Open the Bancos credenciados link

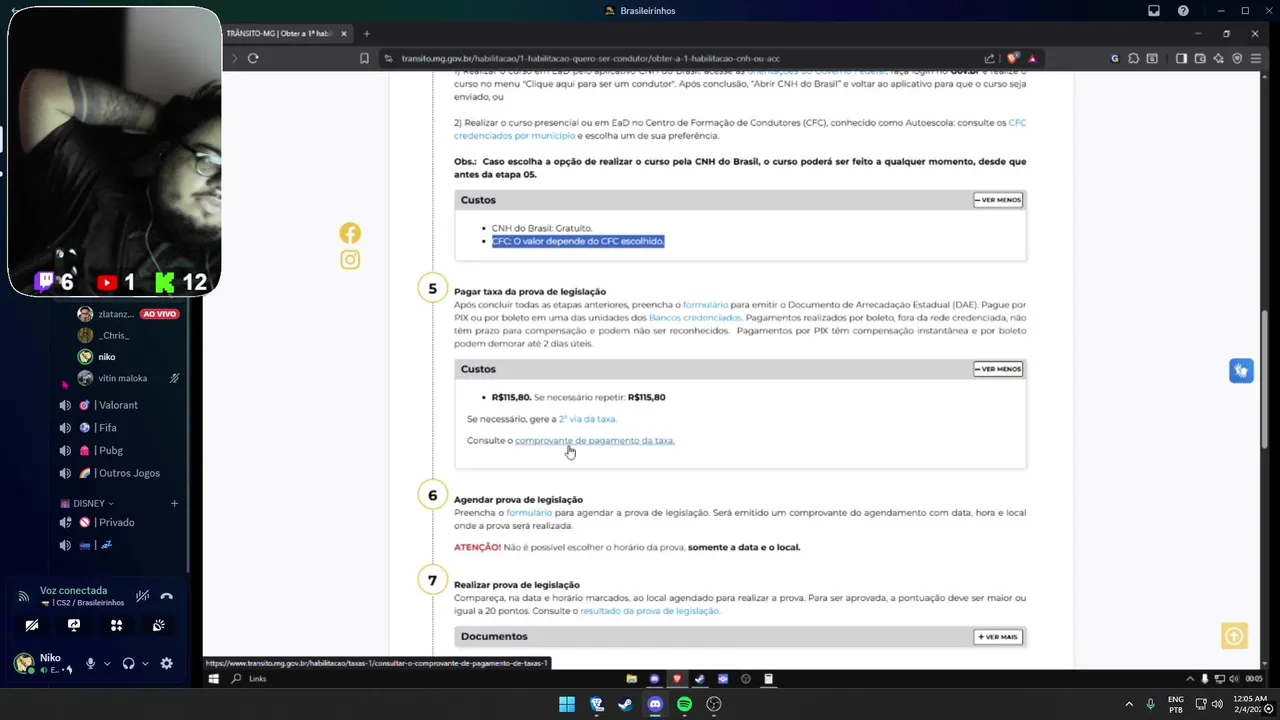pyautogui.click(x=695, y=318)
